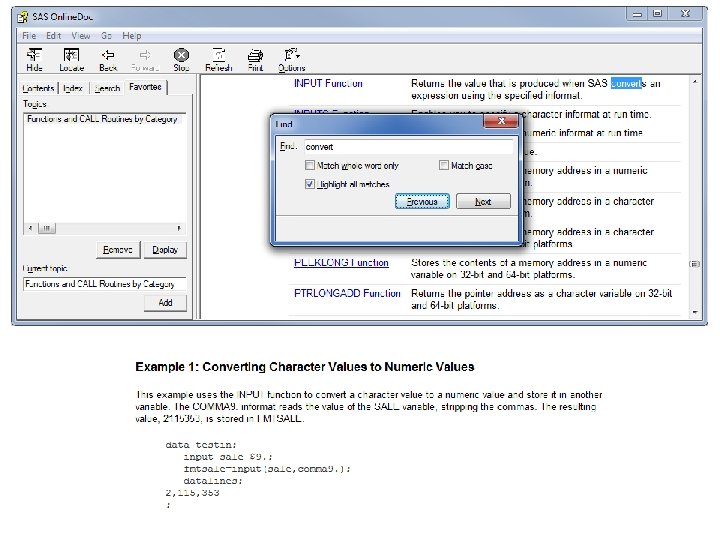Click the Print toolbar icon
The width and height of the screenshot is (720, 540).
[255, 60]
